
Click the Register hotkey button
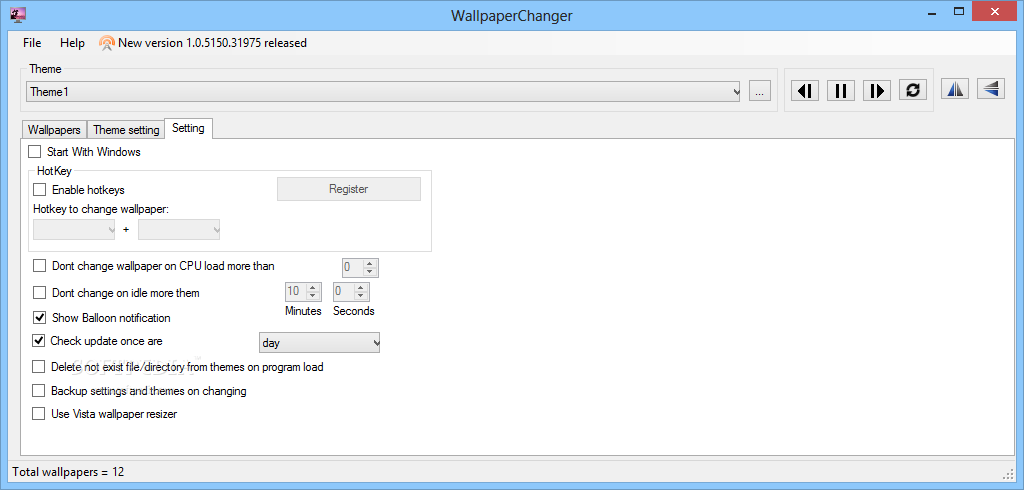click(349, 189)
